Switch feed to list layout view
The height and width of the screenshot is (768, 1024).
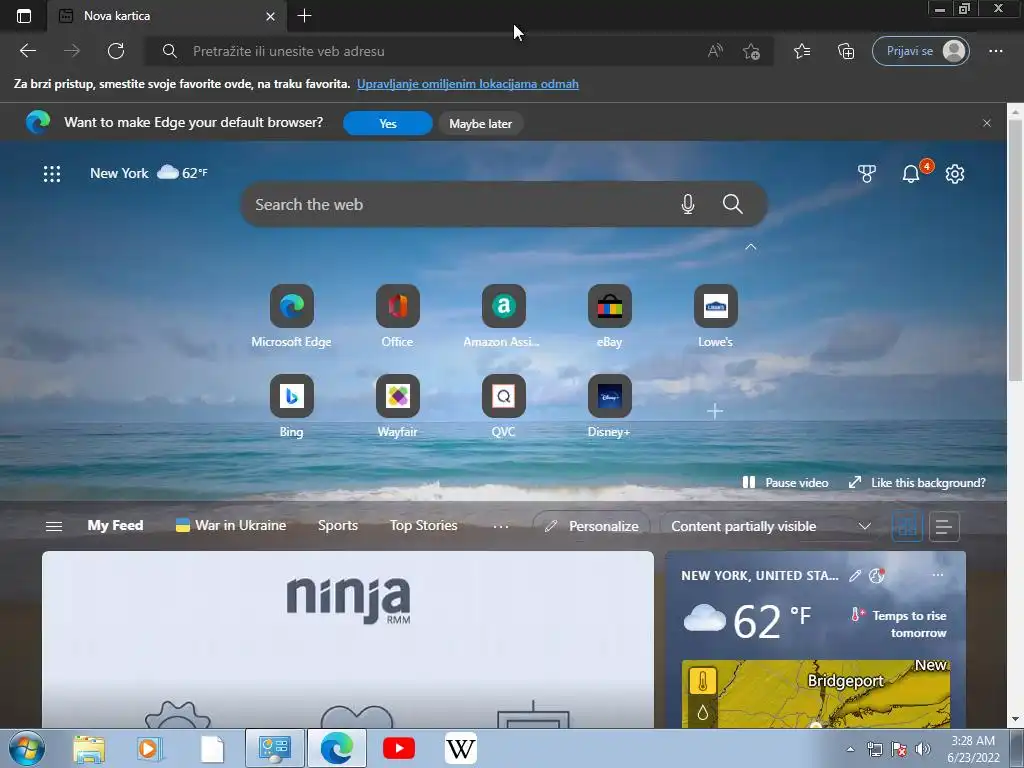(944, 526)
